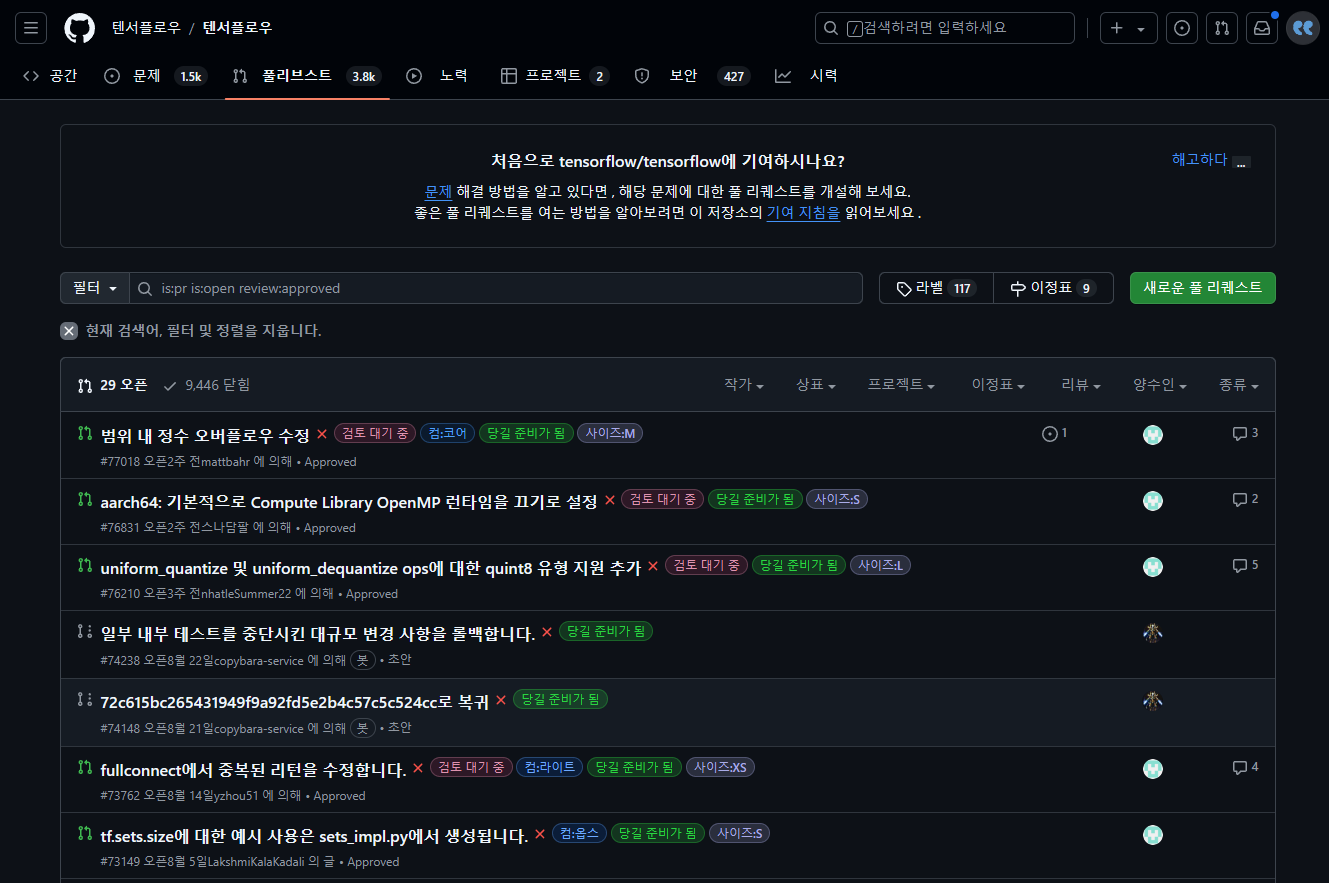Open the 기여 지침 contribution guidelines link
1329x883 pixels.
point(803,212)
